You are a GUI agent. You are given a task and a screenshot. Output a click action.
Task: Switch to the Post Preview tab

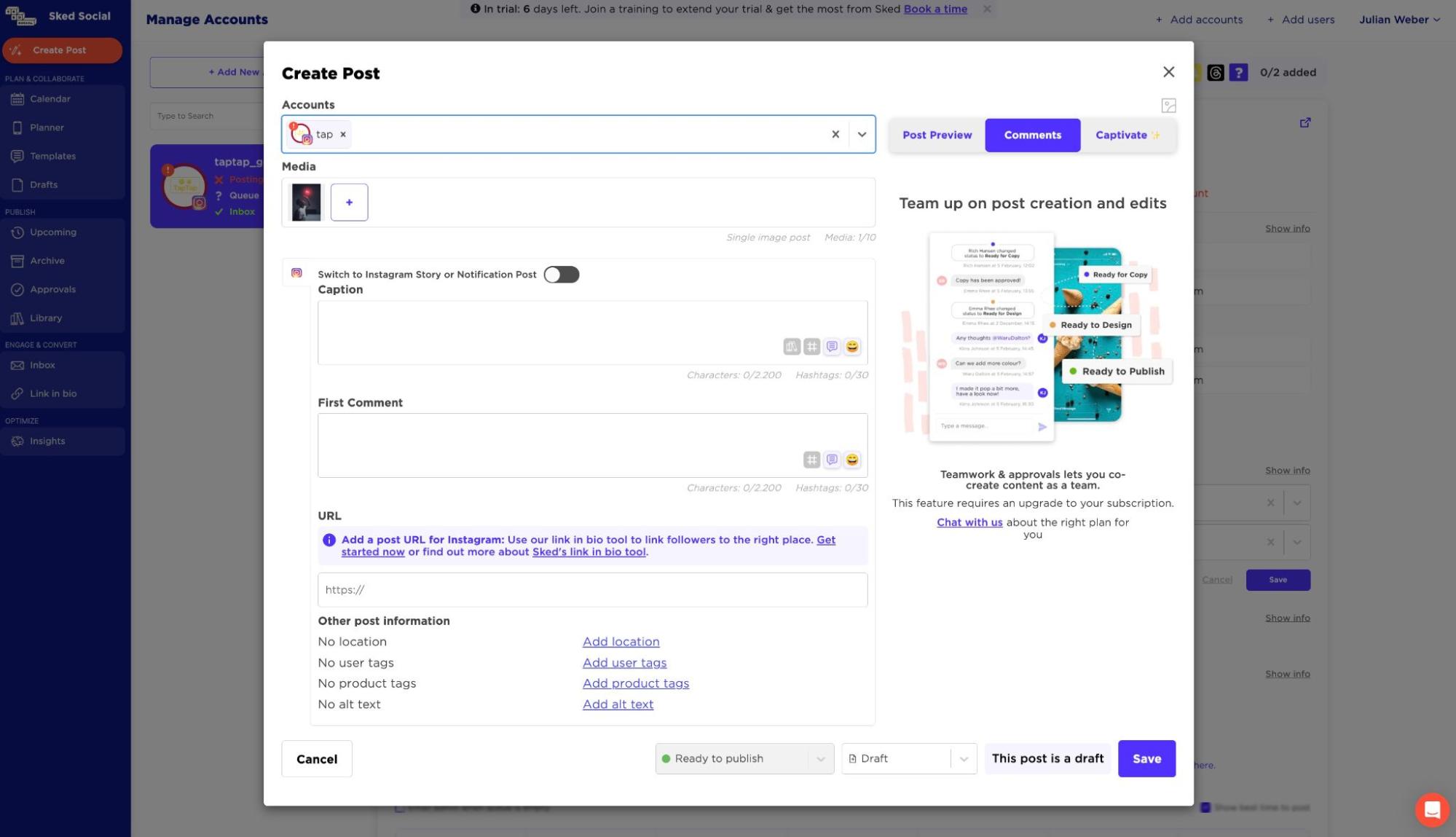[x=937, y=135]
